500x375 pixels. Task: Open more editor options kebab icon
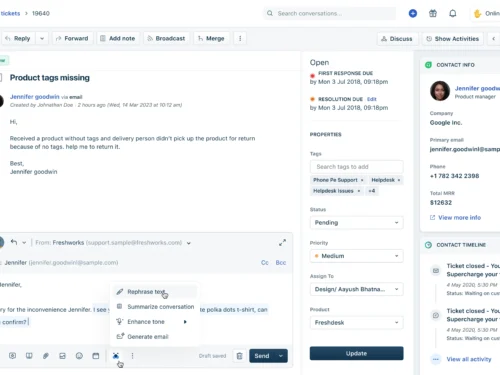(132, 356)
